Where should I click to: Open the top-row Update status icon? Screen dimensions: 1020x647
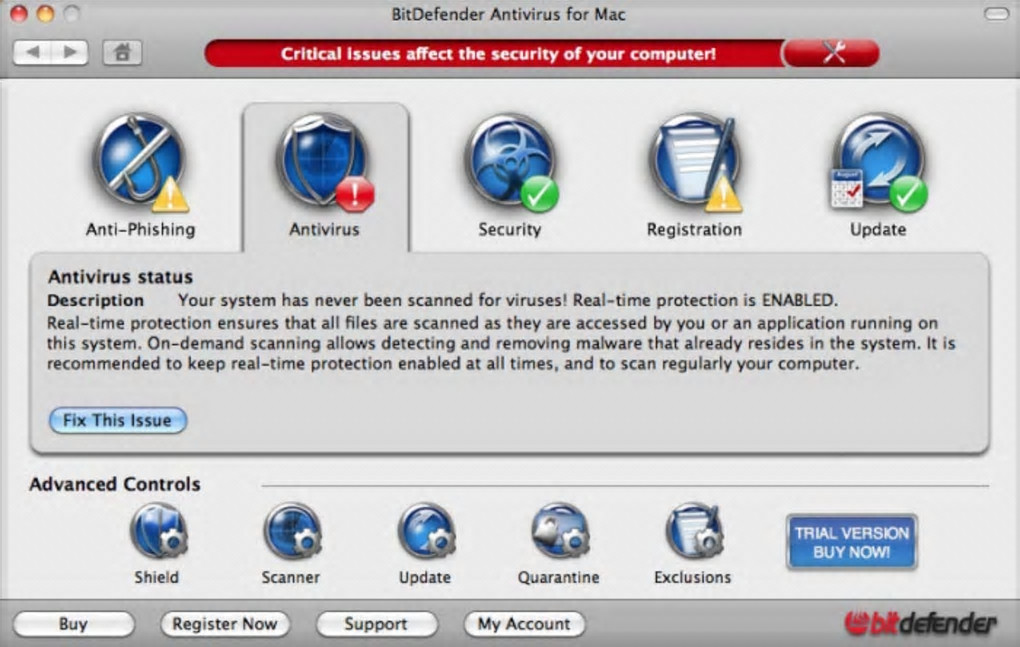879,163
